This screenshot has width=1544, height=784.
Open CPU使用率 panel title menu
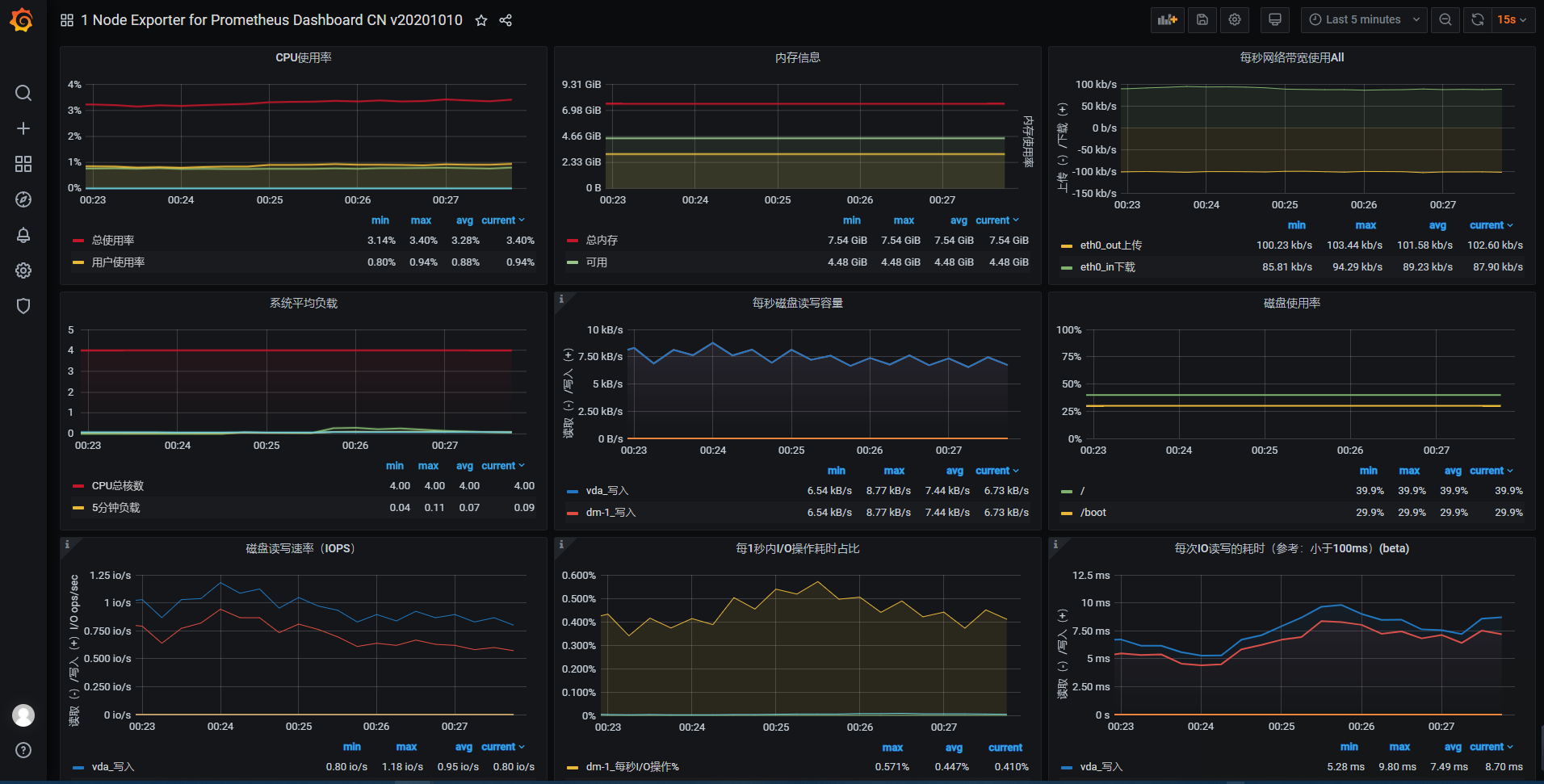click(x=304, y=57)
